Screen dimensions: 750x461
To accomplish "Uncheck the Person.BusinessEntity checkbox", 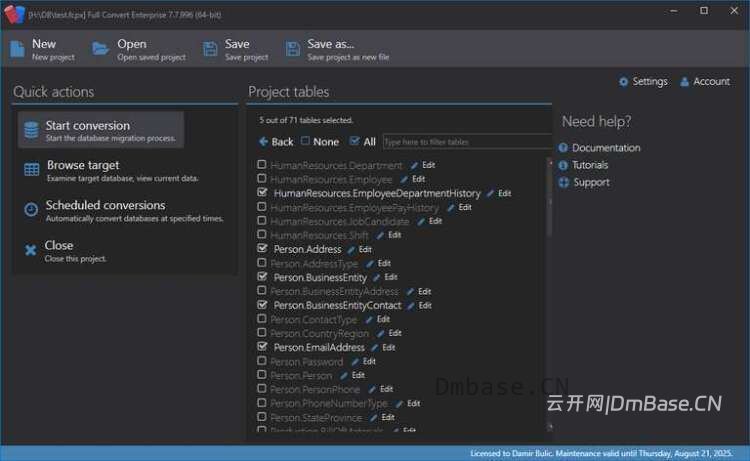I will click(x=262, y=276).
